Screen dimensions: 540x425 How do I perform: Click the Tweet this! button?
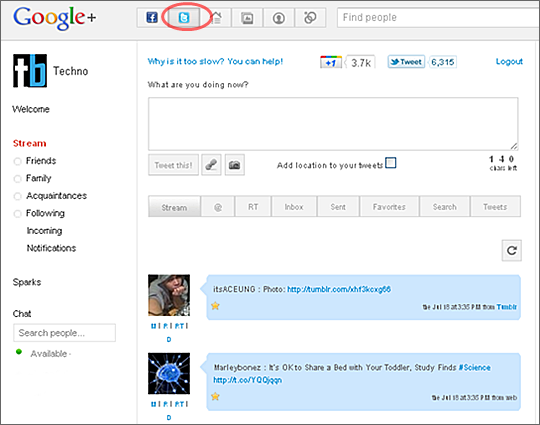[173, 165]
